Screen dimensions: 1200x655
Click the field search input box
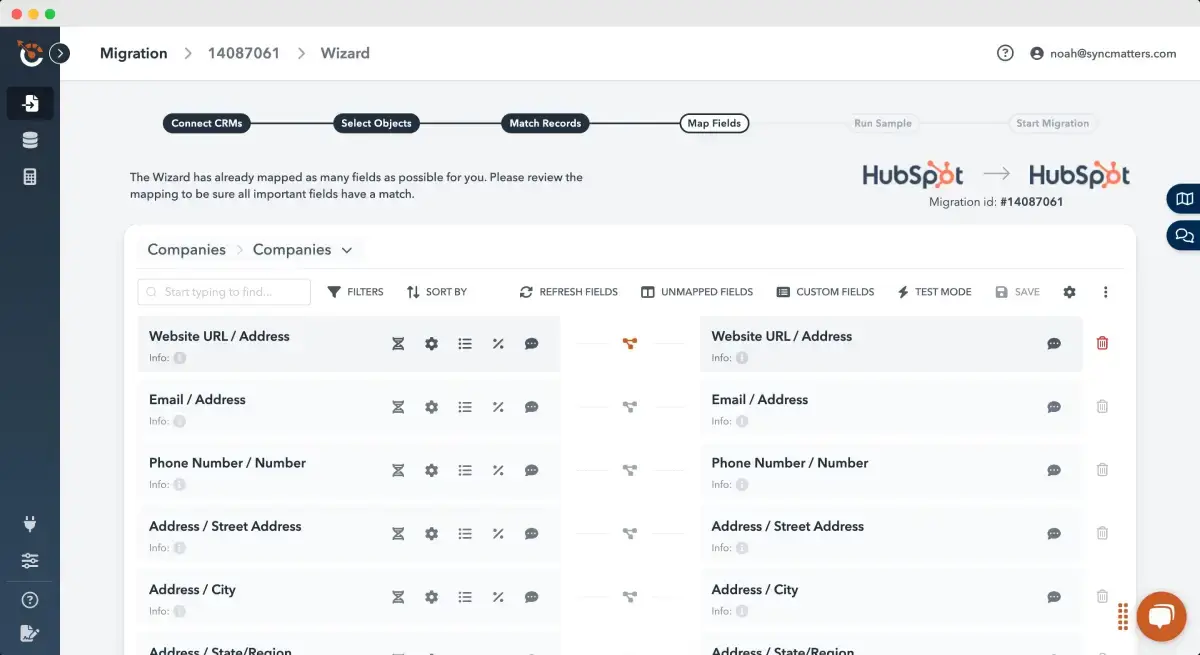point(225,292)
